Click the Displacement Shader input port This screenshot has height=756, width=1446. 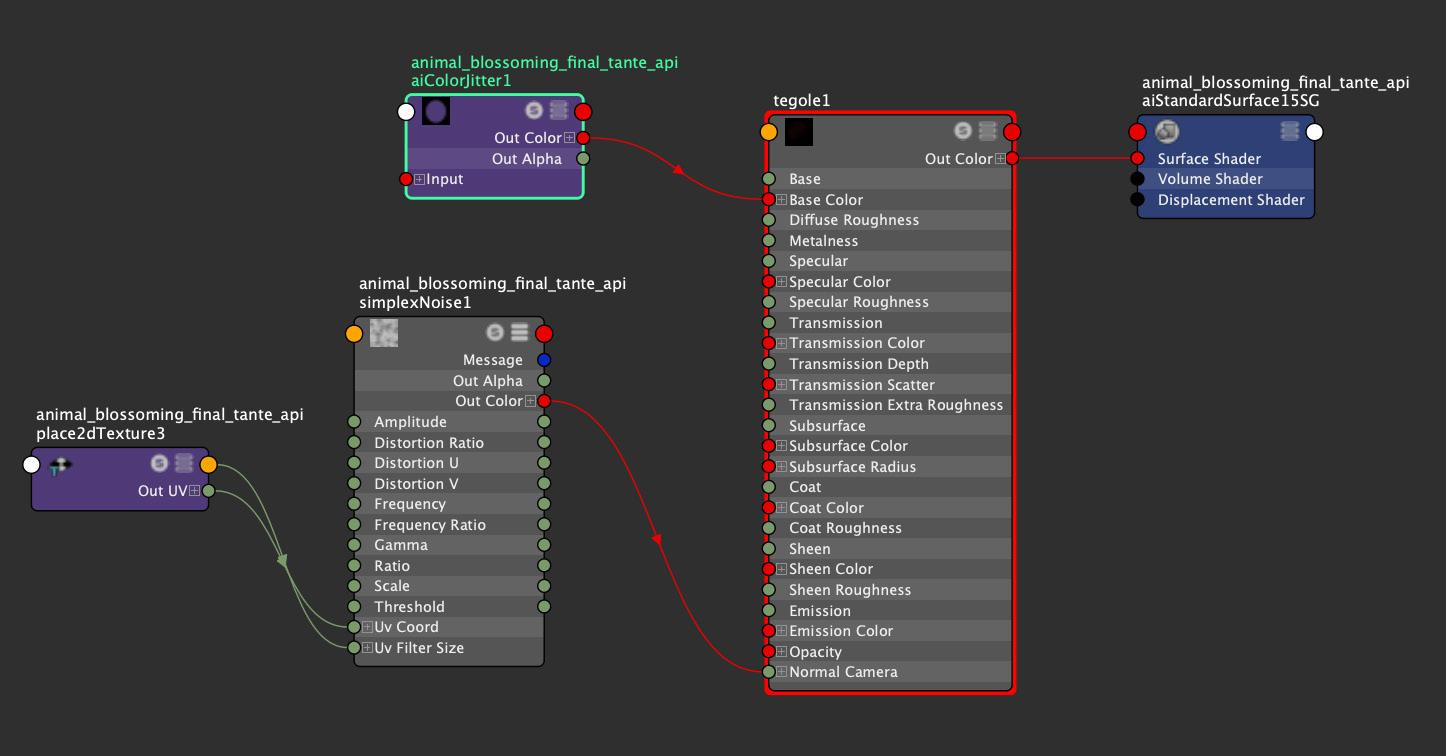point(1137,200)
